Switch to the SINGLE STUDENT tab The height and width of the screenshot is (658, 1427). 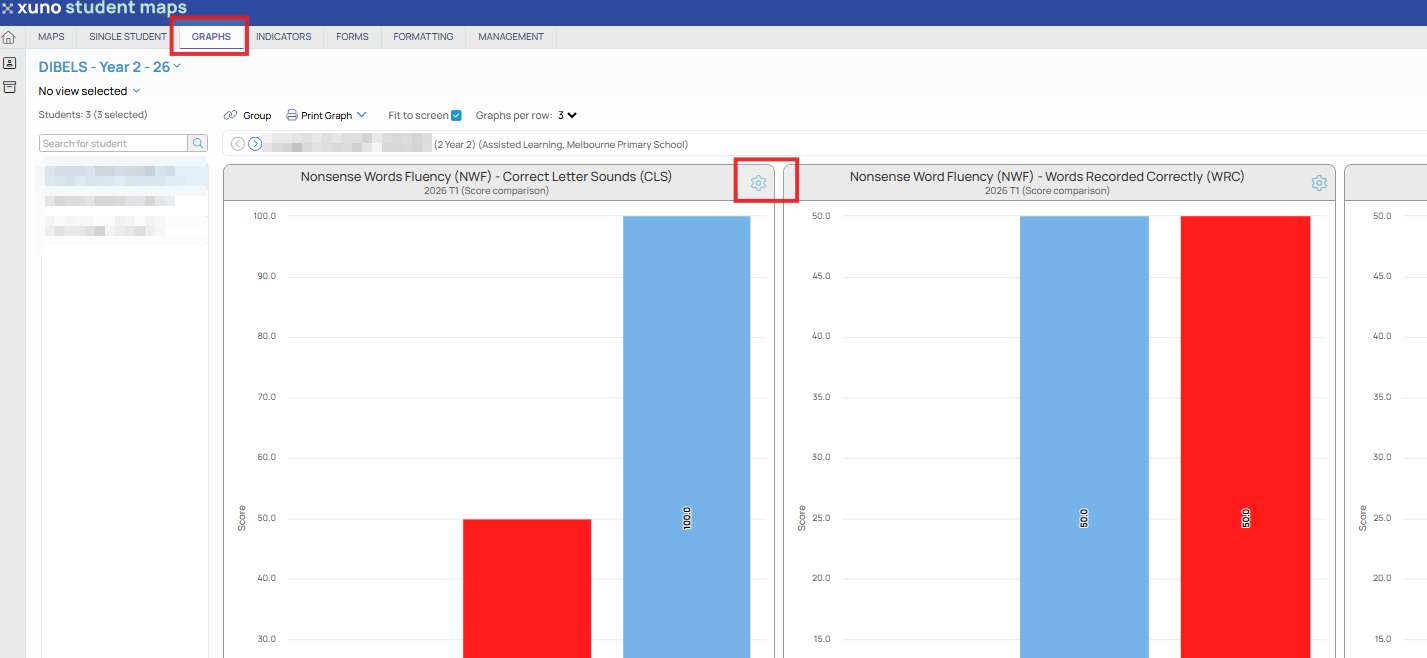[x=128, y=37]
